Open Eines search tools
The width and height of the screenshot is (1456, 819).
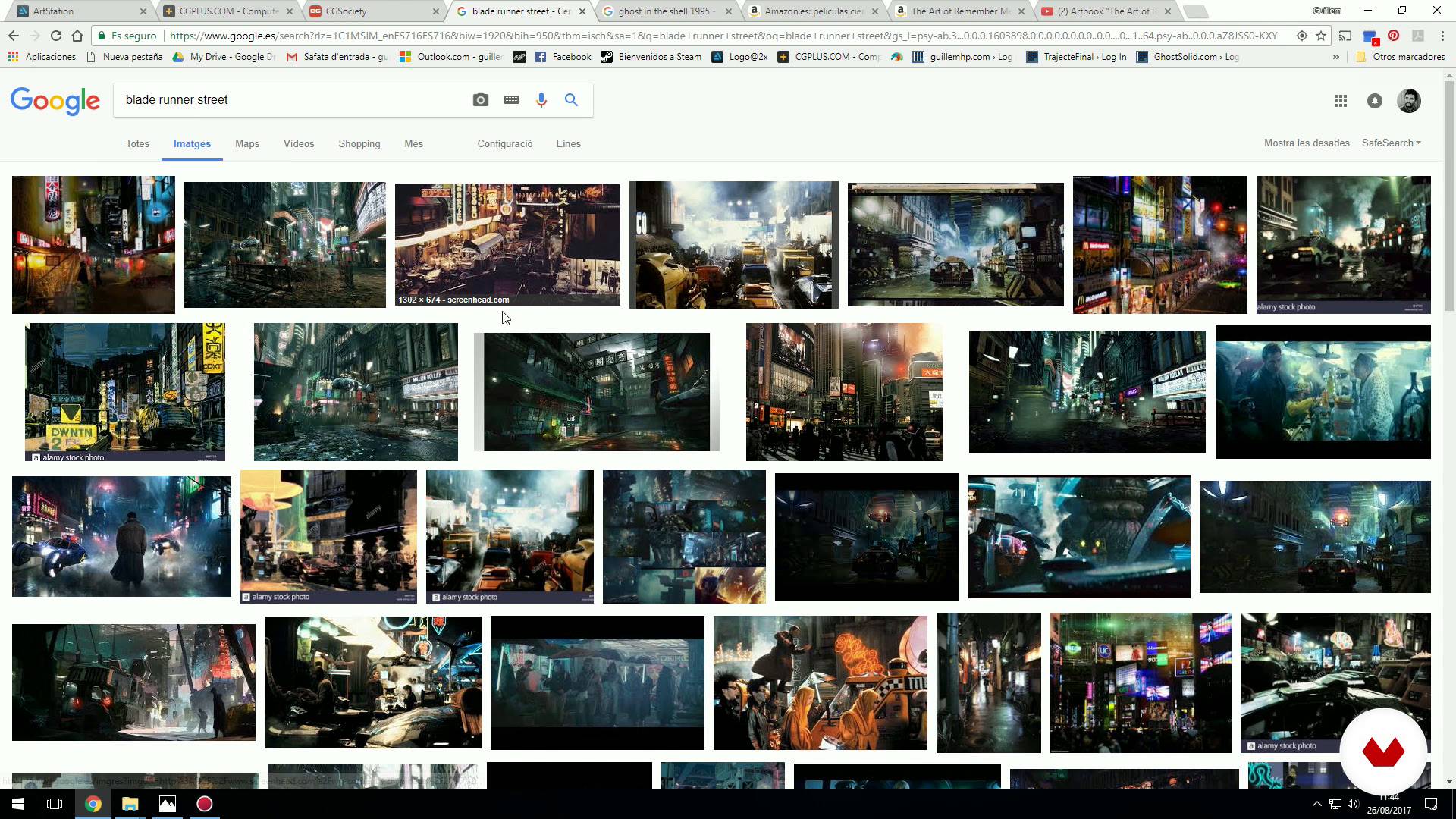pos(568,143)
